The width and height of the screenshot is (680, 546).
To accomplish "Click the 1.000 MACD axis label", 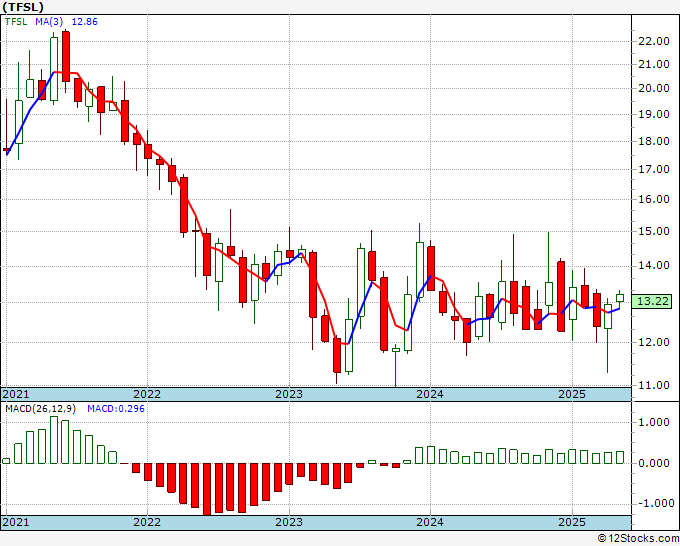I will coord(654,422).
